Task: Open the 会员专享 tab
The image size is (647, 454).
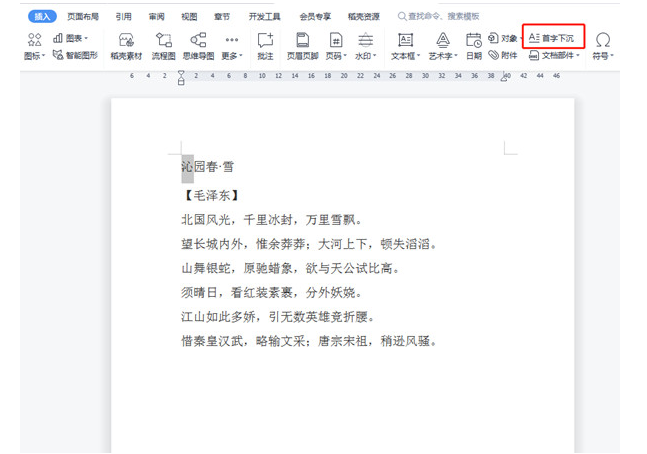Action: click(315, 17)
